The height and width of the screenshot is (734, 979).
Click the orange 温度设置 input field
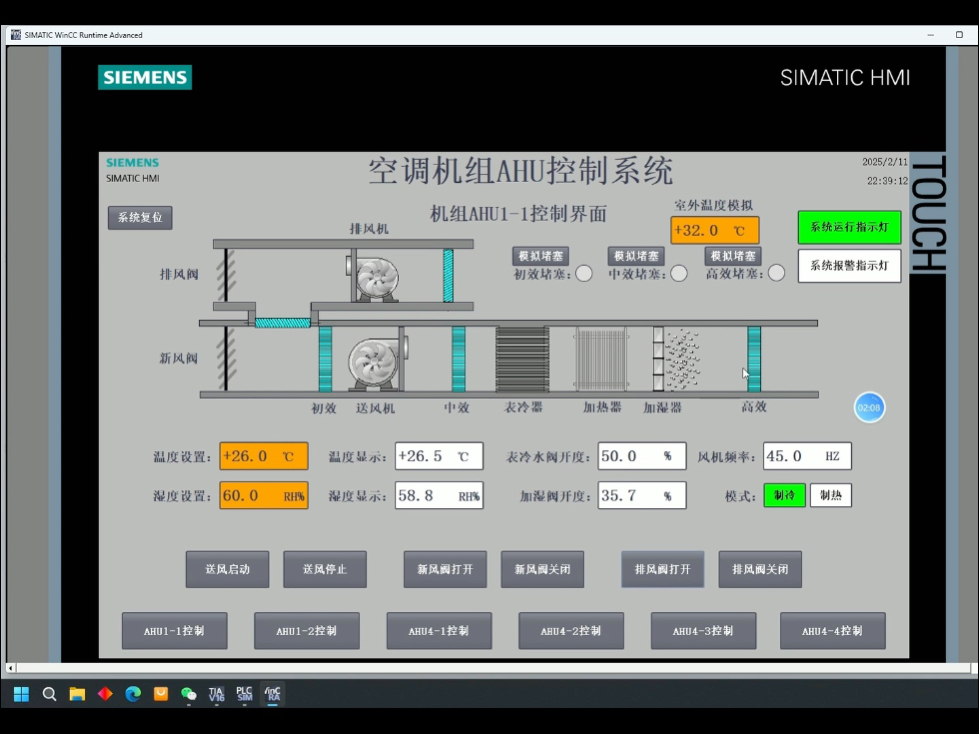264,456
